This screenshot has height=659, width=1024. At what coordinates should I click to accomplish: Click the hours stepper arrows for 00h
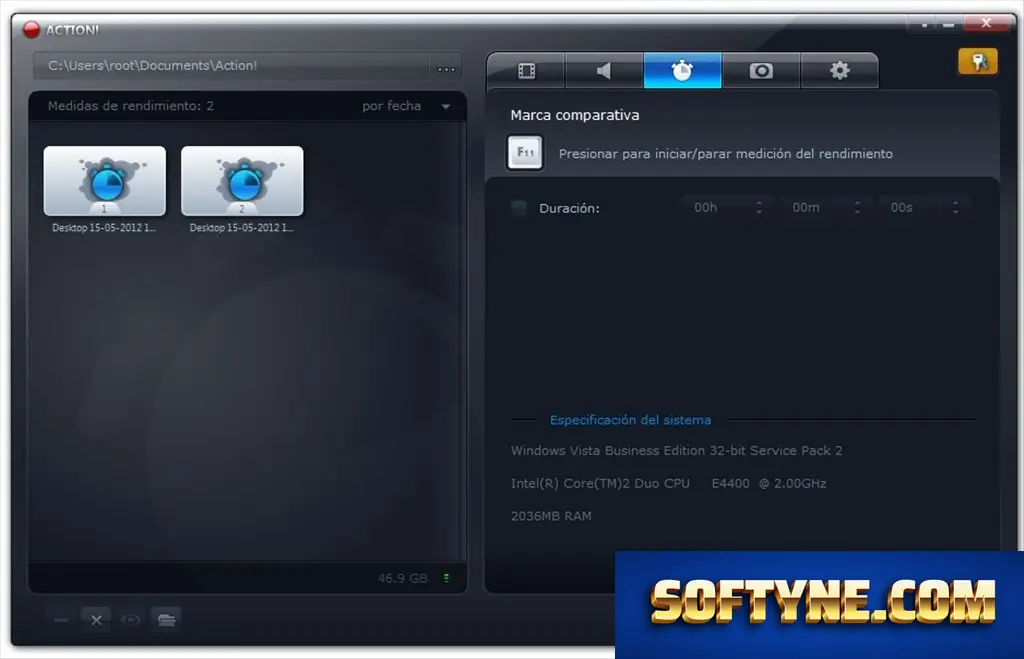pos(759,208)
